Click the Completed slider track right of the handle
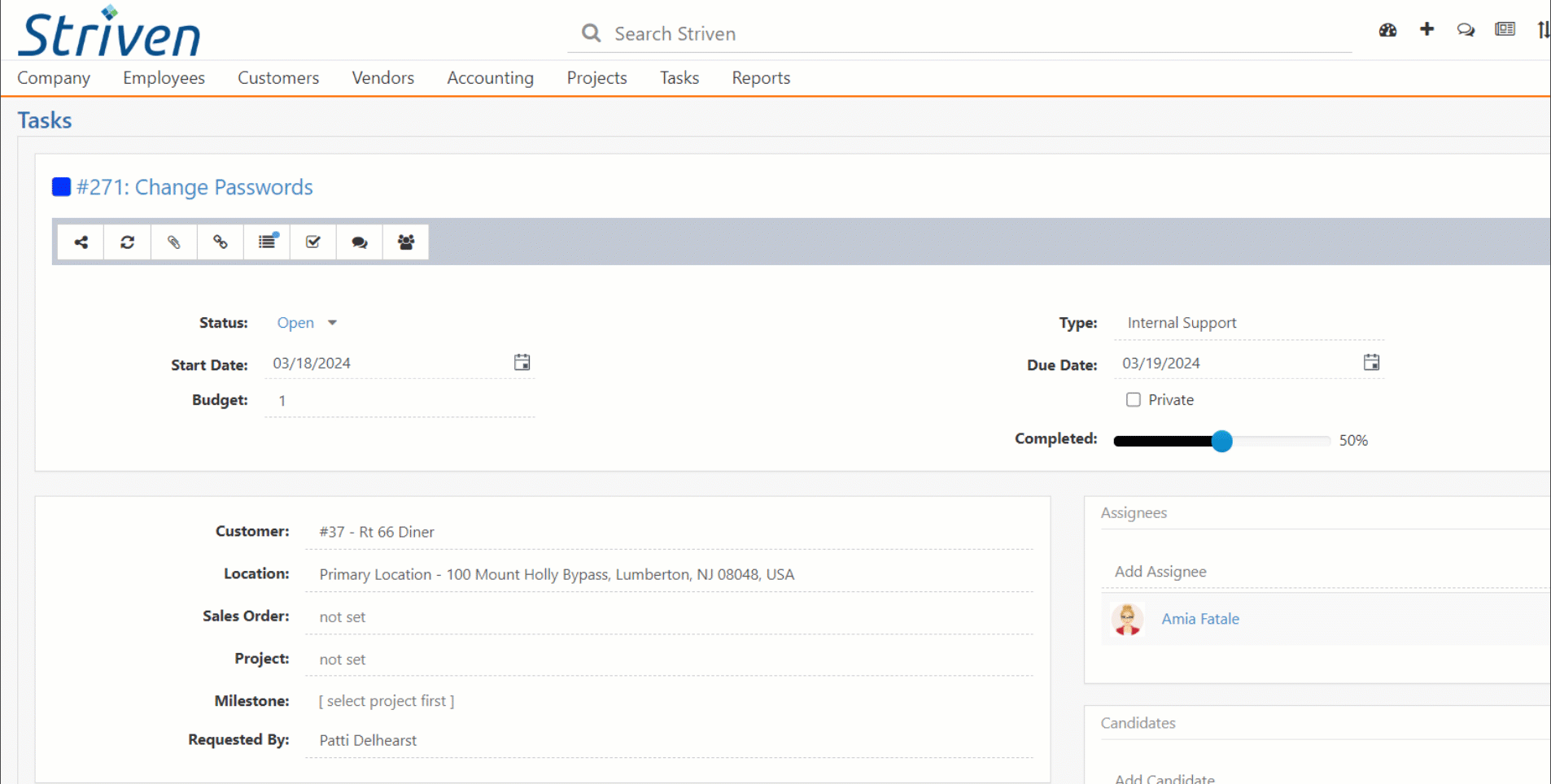The width and height of the screenshot is (1551, 784). pyautogui.click(x=1282, y=441)
